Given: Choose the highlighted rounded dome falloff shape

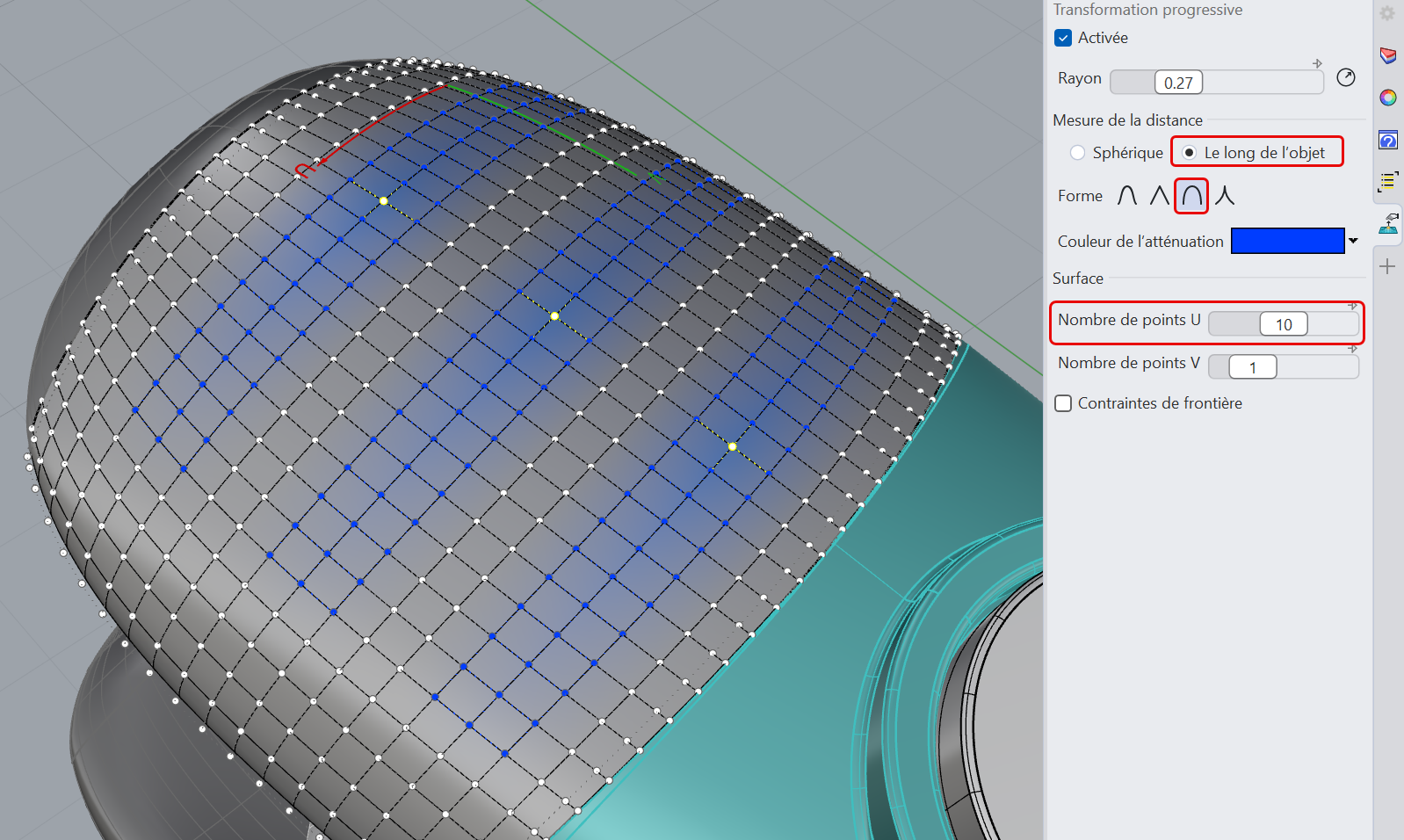Looking at the screenshot, I should [1191, 195].
